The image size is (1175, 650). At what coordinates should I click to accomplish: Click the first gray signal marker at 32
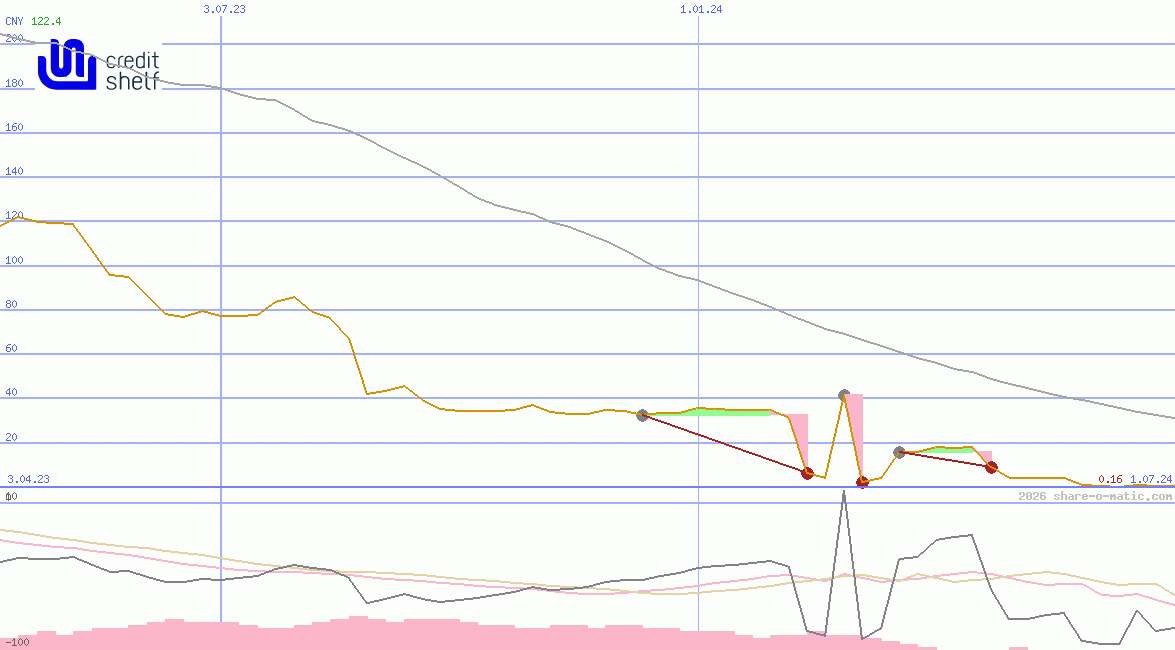click(x=642, y=415)
